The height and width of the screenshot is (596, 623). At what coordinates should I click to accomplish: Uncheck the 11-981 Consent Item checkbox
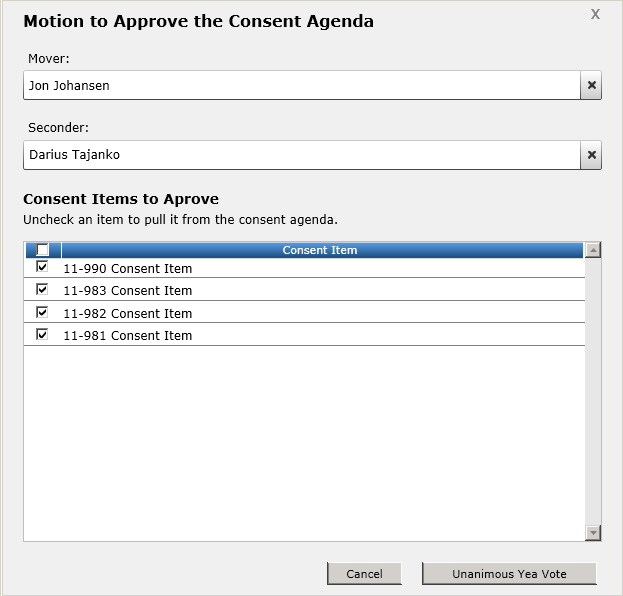pyautogui.click(x=42, y=335)
